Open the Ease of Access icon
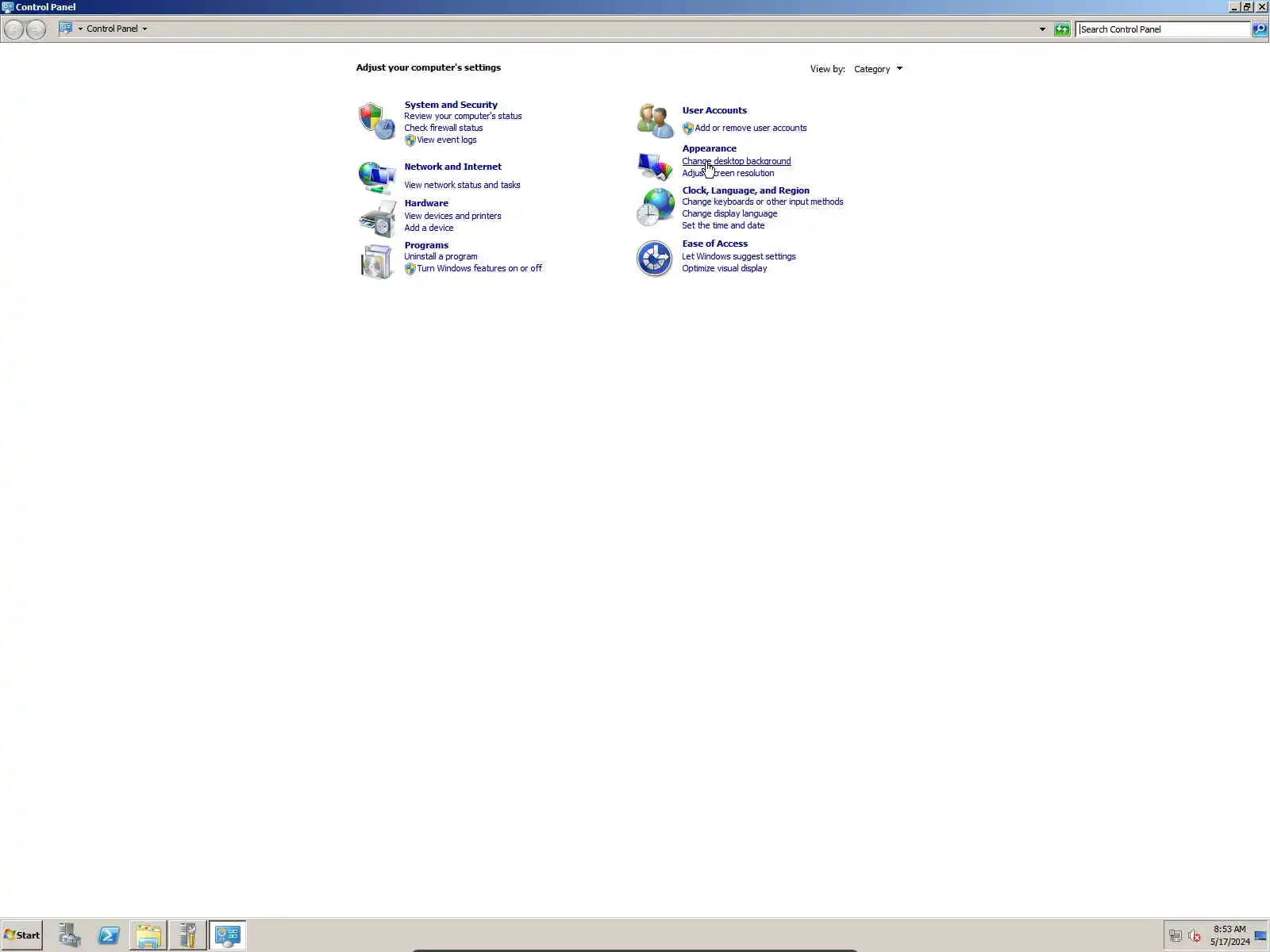1270x952 pixels. (655, 259)
